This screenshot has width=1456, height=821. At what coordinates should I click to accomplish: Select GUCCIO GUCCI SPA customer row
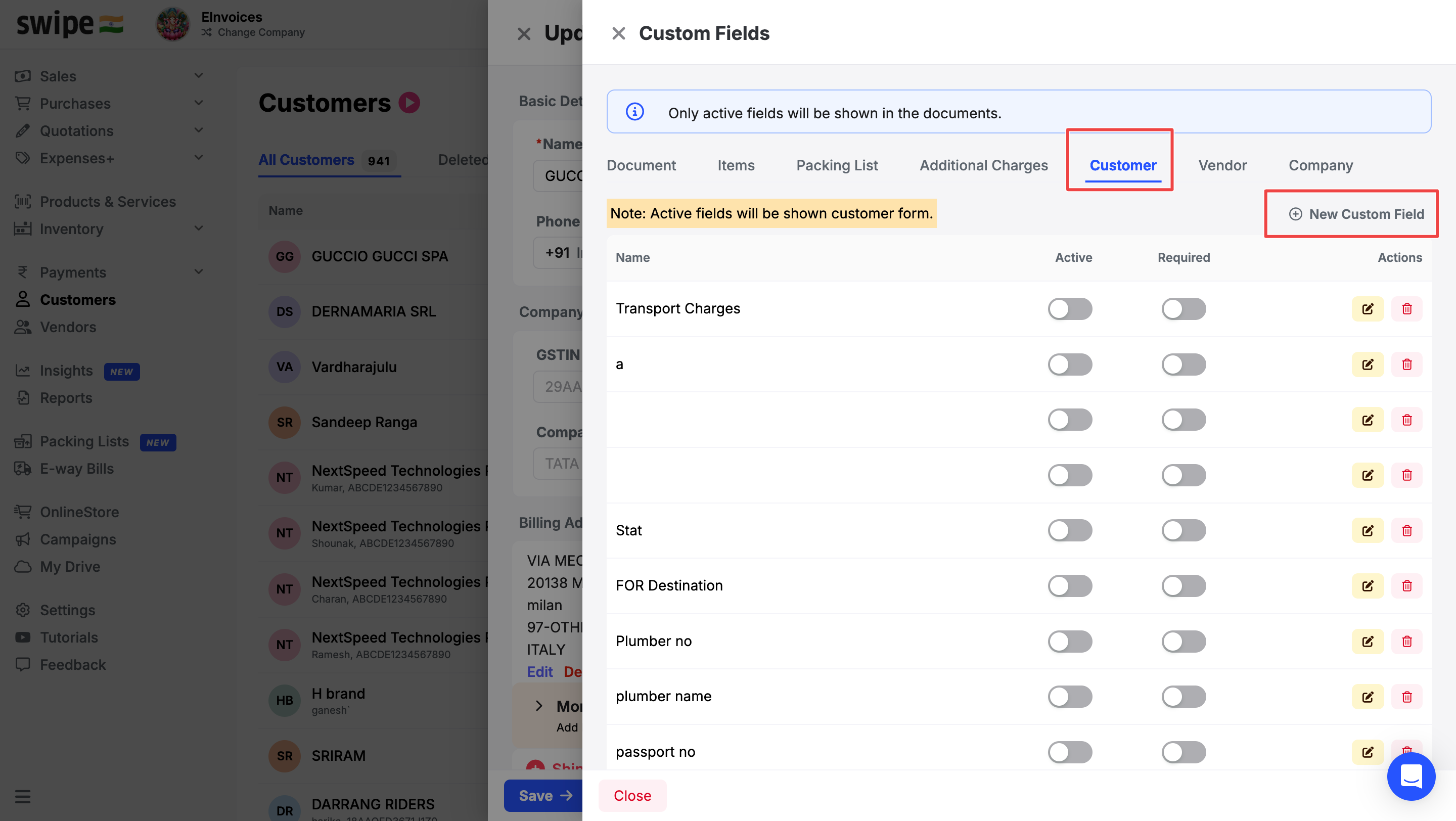tap(373, 256)
